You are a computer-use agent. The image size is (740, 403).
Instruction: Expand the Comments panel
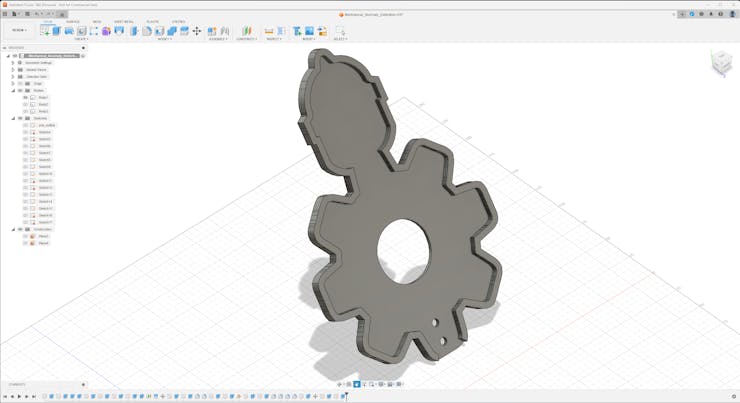tap(84, 385)
